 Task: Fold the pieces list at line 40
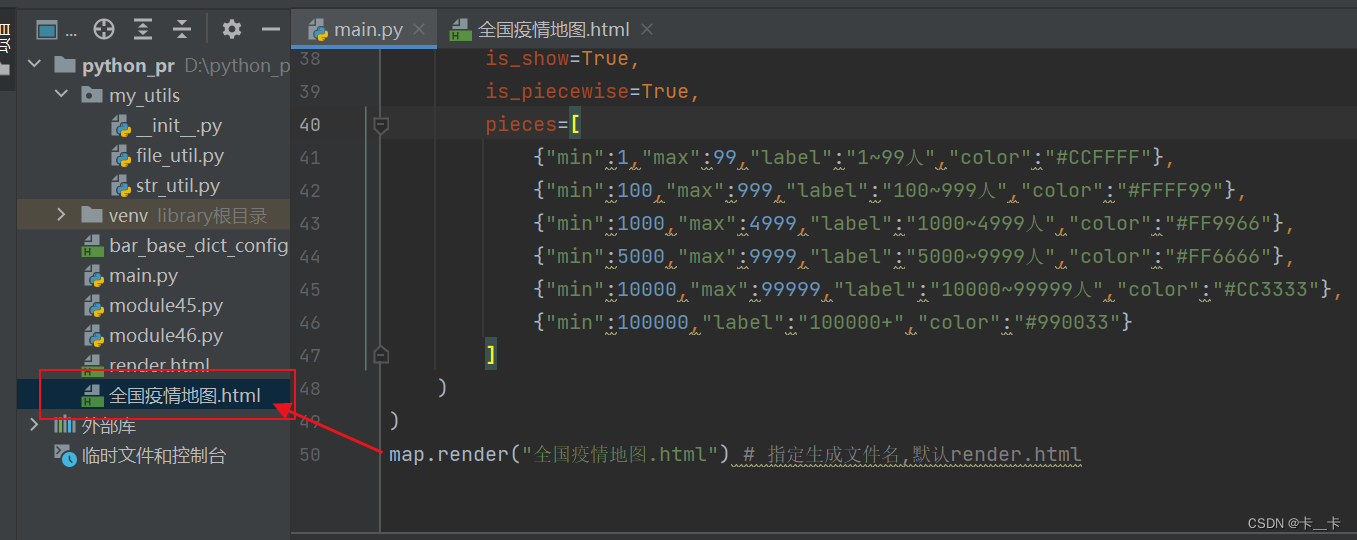click(380, 125)
